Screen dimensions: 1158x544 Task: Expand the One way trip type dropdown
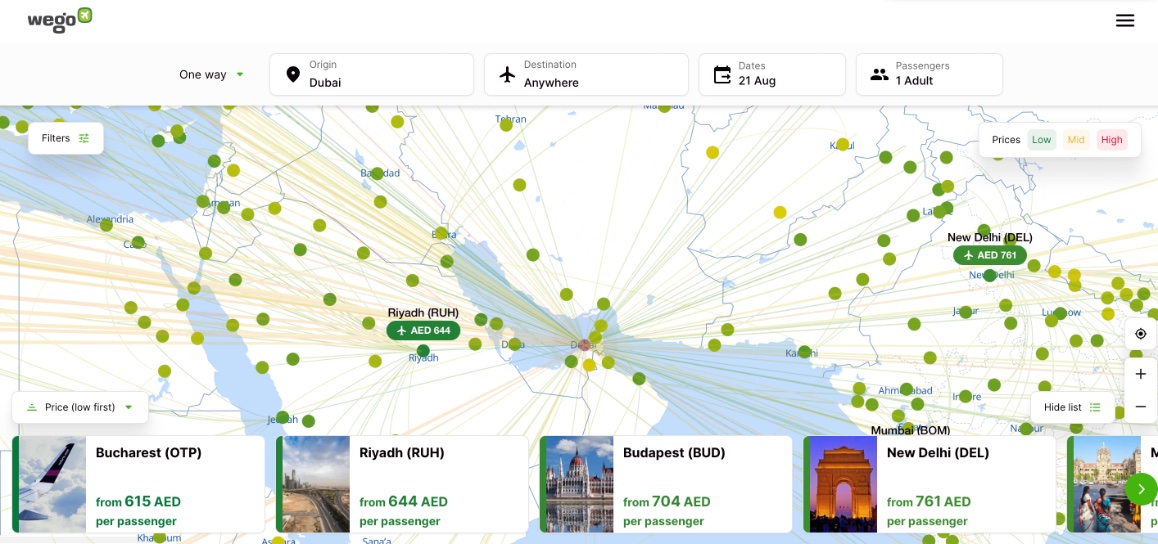(211, 75)
